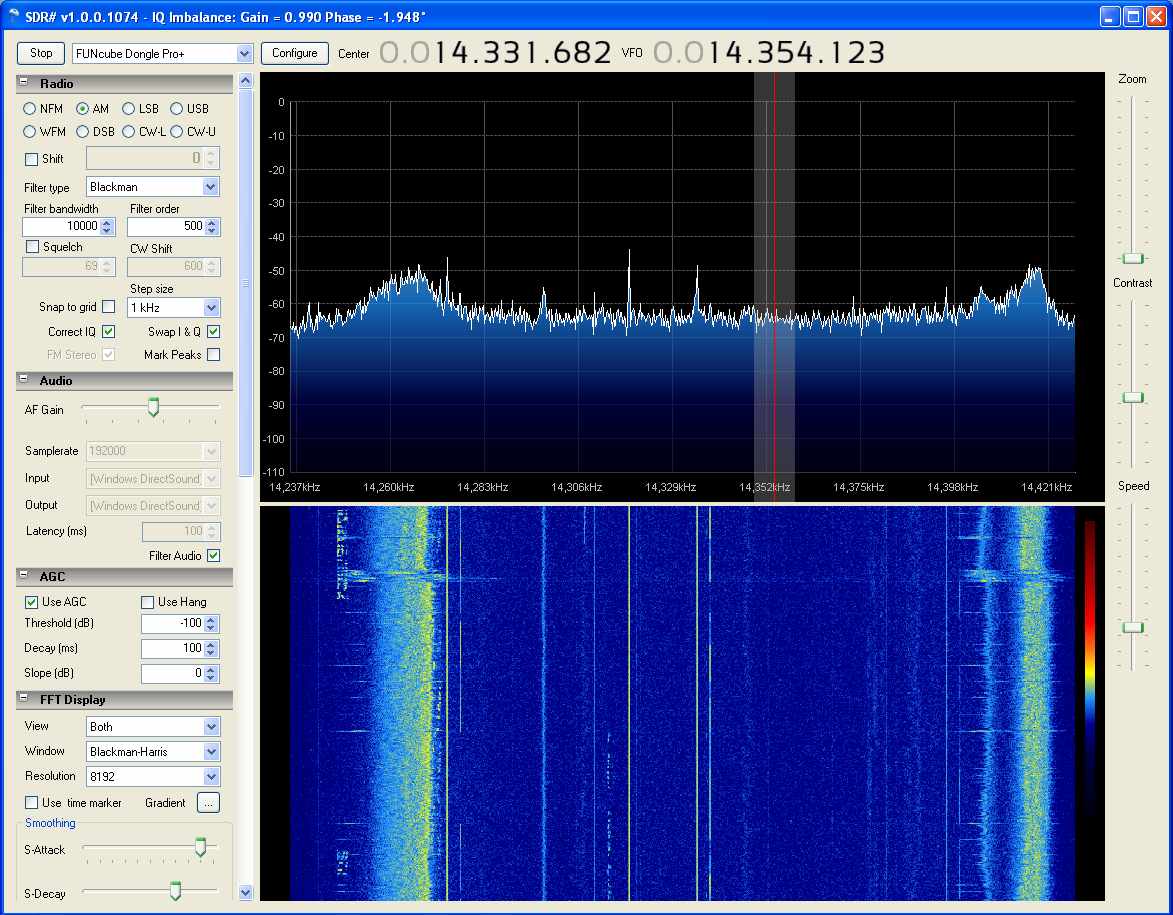Open the Filter type dropdown
This screenshot has width=1173, height=915.
(210, 187)
